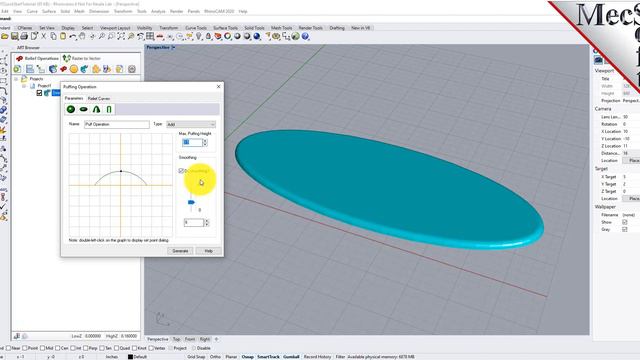
Task: Click the gear settings icon in ART toolbar
Action: coord(131,69)
